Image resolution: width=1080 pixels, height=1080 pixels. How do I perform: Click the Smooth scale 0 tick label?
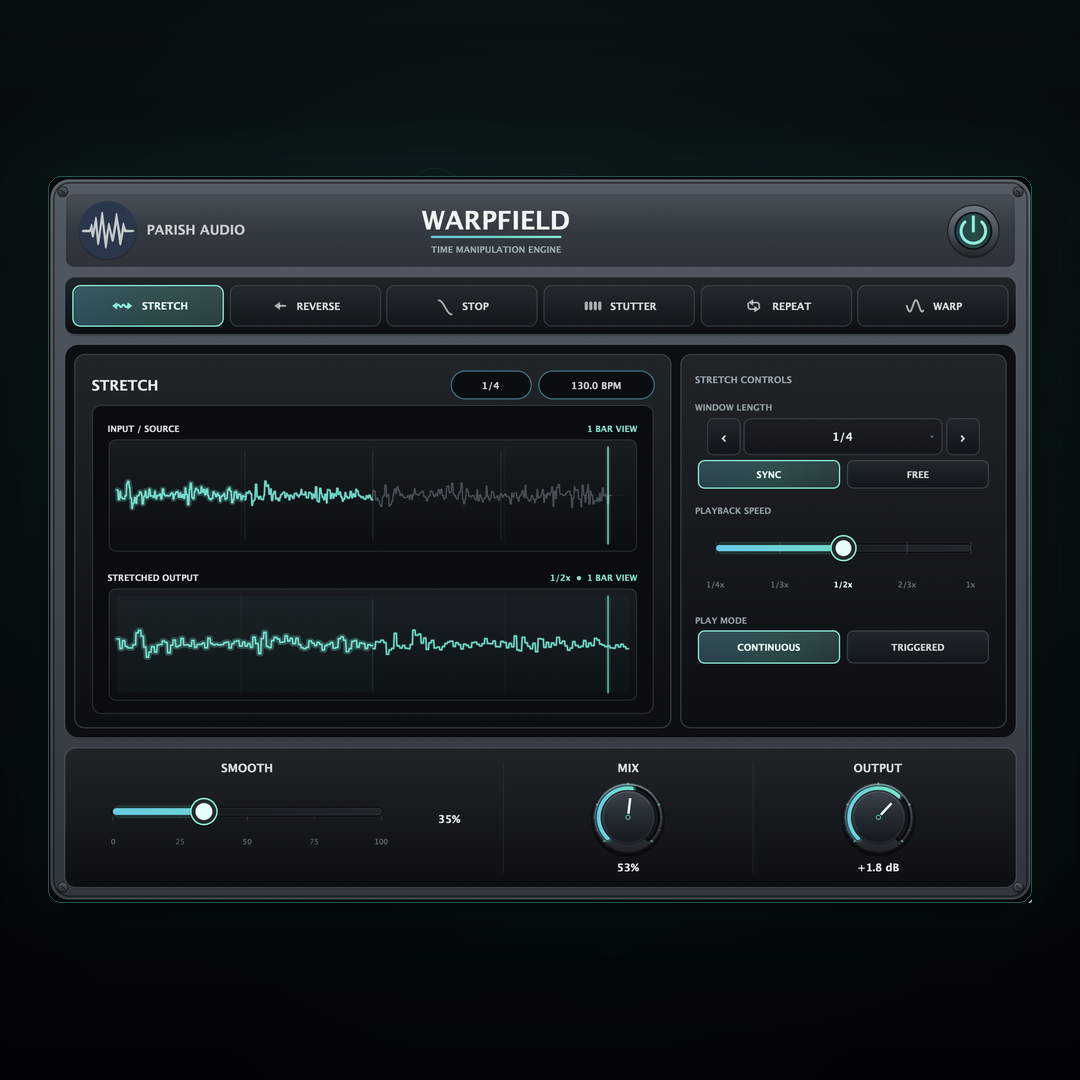pyautogui.click(x=113, y=842)
